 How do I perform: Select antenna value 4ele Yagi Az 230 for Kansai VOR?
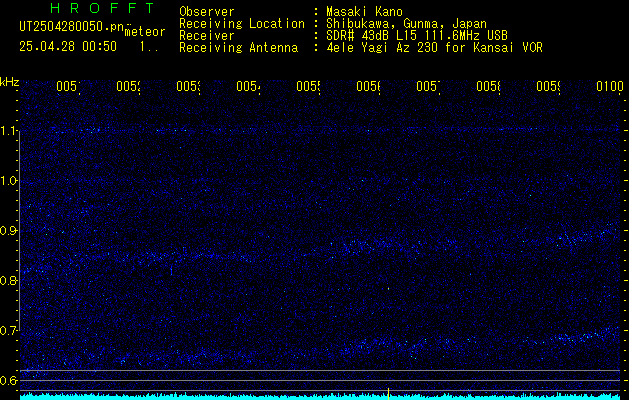point(434,48)
